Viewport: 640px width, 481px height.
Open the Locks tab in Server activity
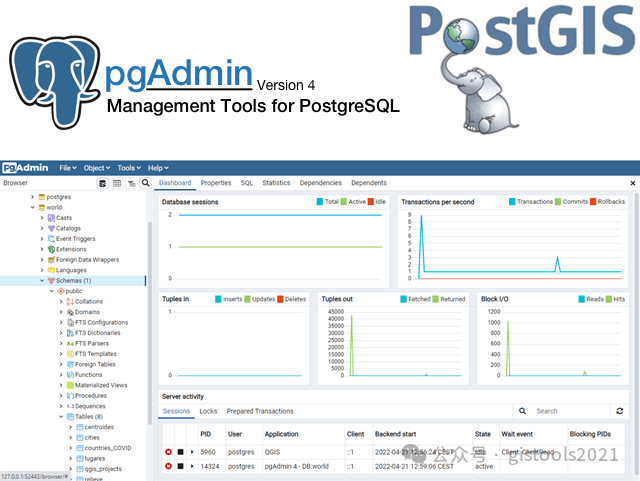click(x=208, y=411)
